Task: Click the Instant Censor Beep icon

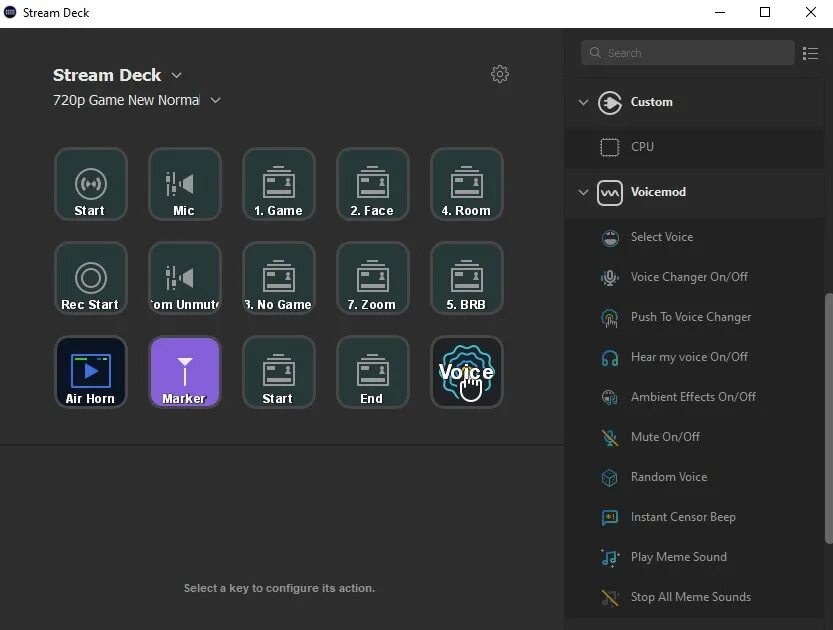Action: (x=610, y=517)
